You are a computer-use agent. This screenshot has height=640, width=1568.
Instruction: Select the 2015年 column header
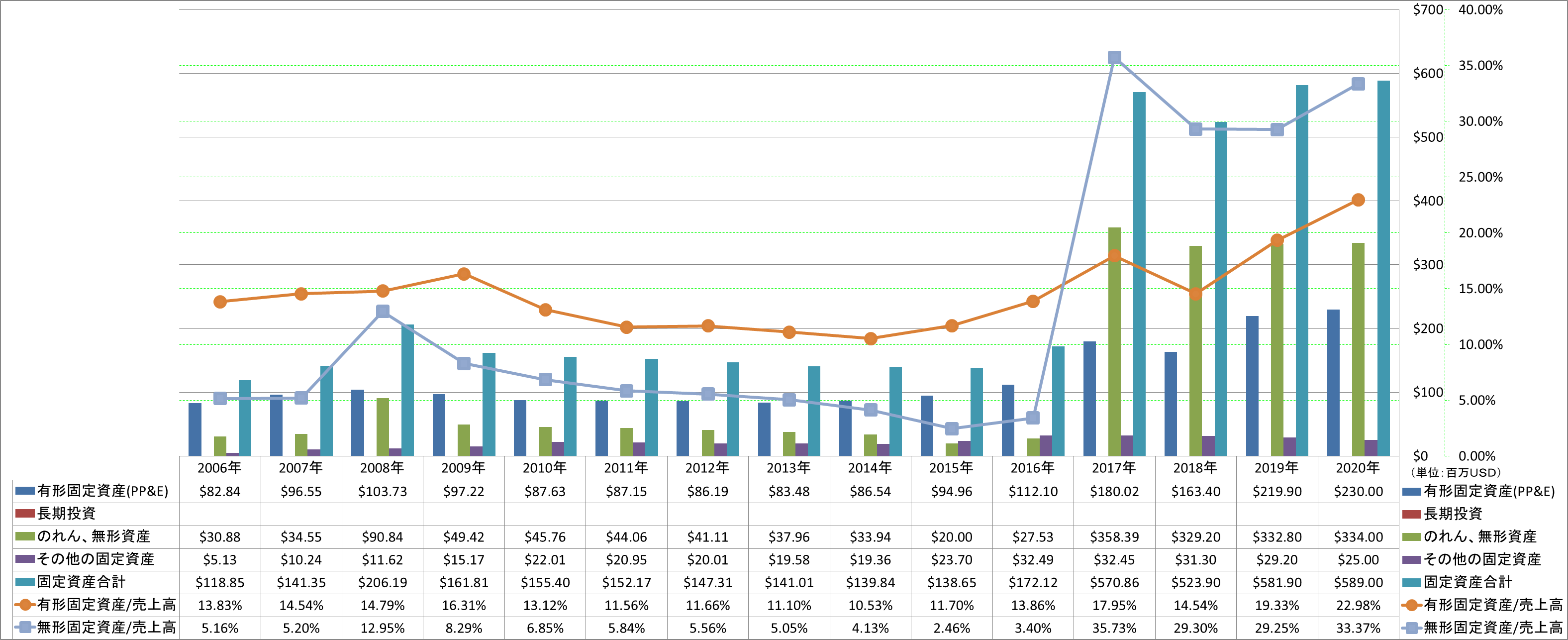point(951,468)
